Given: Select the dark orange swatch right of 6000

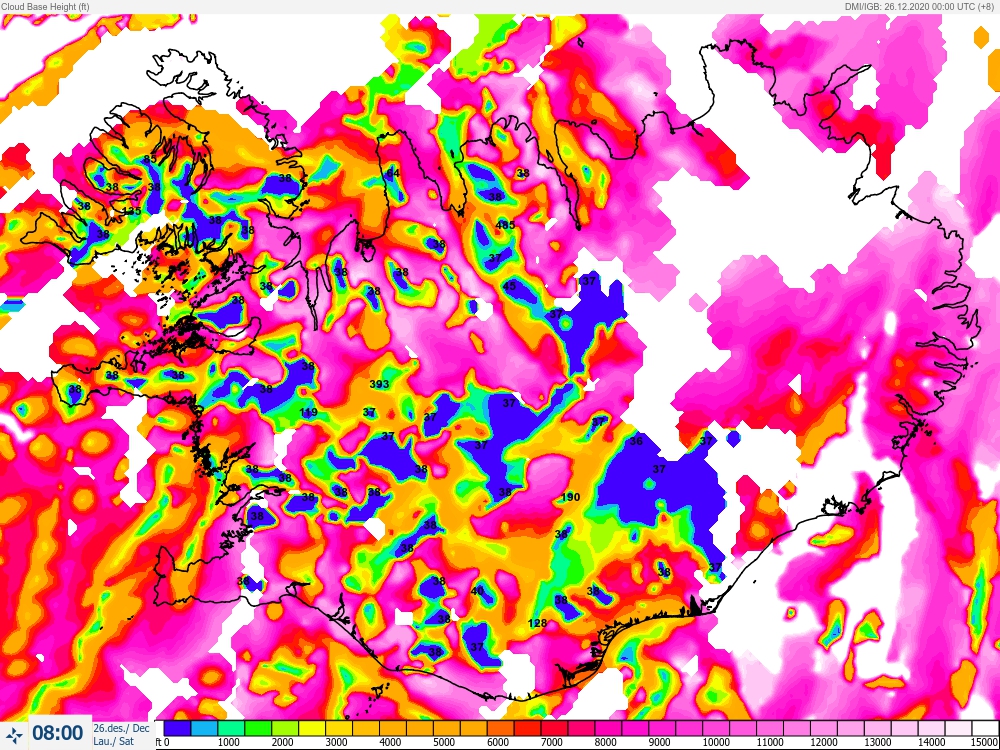Looking at the screenshot, I should pos(501,728).
